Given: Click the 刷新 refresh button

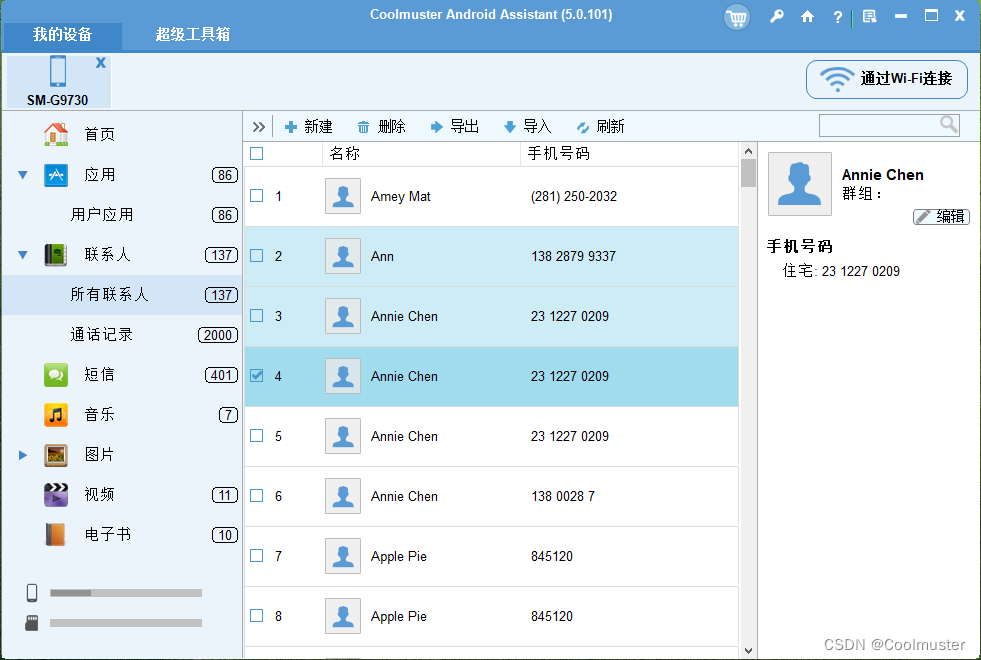Looking at the screenshot, I should pyautogui.click(x=601, y=127).
